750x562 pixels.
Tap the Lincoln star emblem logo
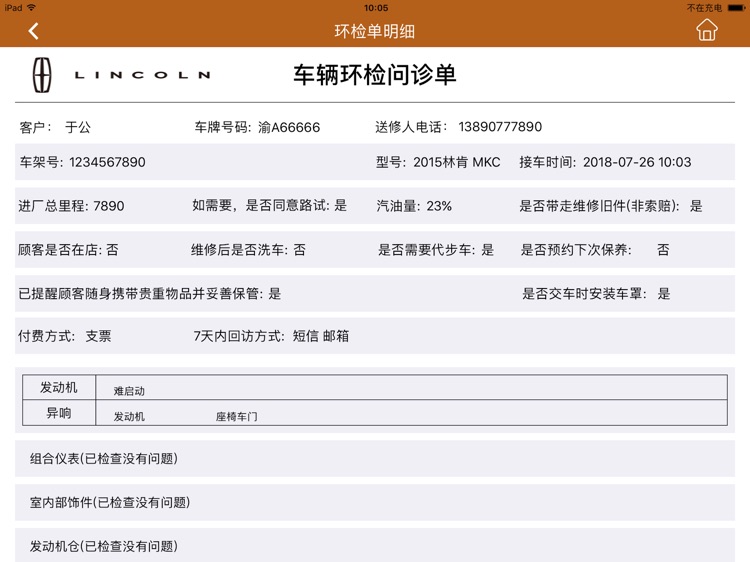point(42,75)
